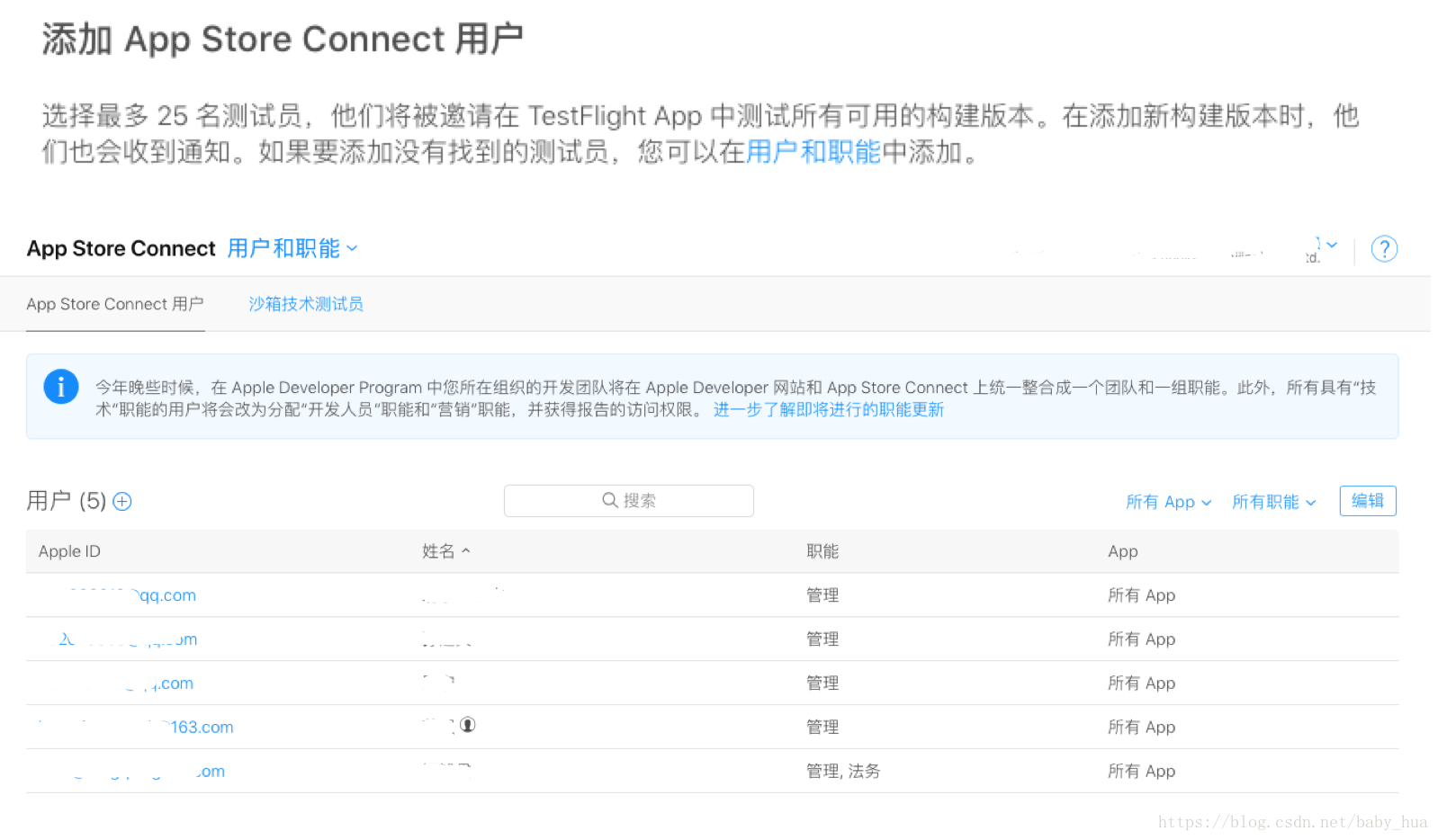This screenshot has width=1438, height=840.
Task: Open the account menu chevron at top right
Action: pos(1332,245)
